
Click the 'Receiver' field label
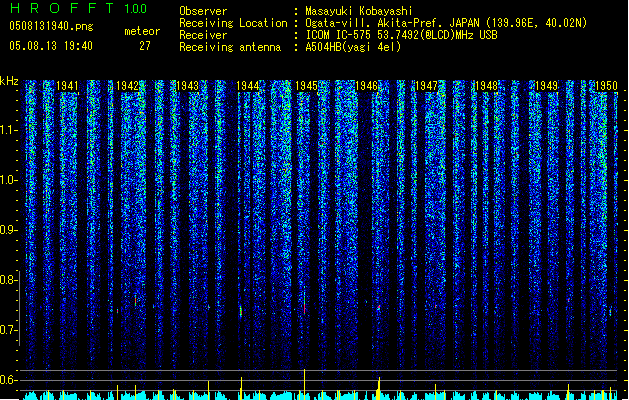[203, 35]
